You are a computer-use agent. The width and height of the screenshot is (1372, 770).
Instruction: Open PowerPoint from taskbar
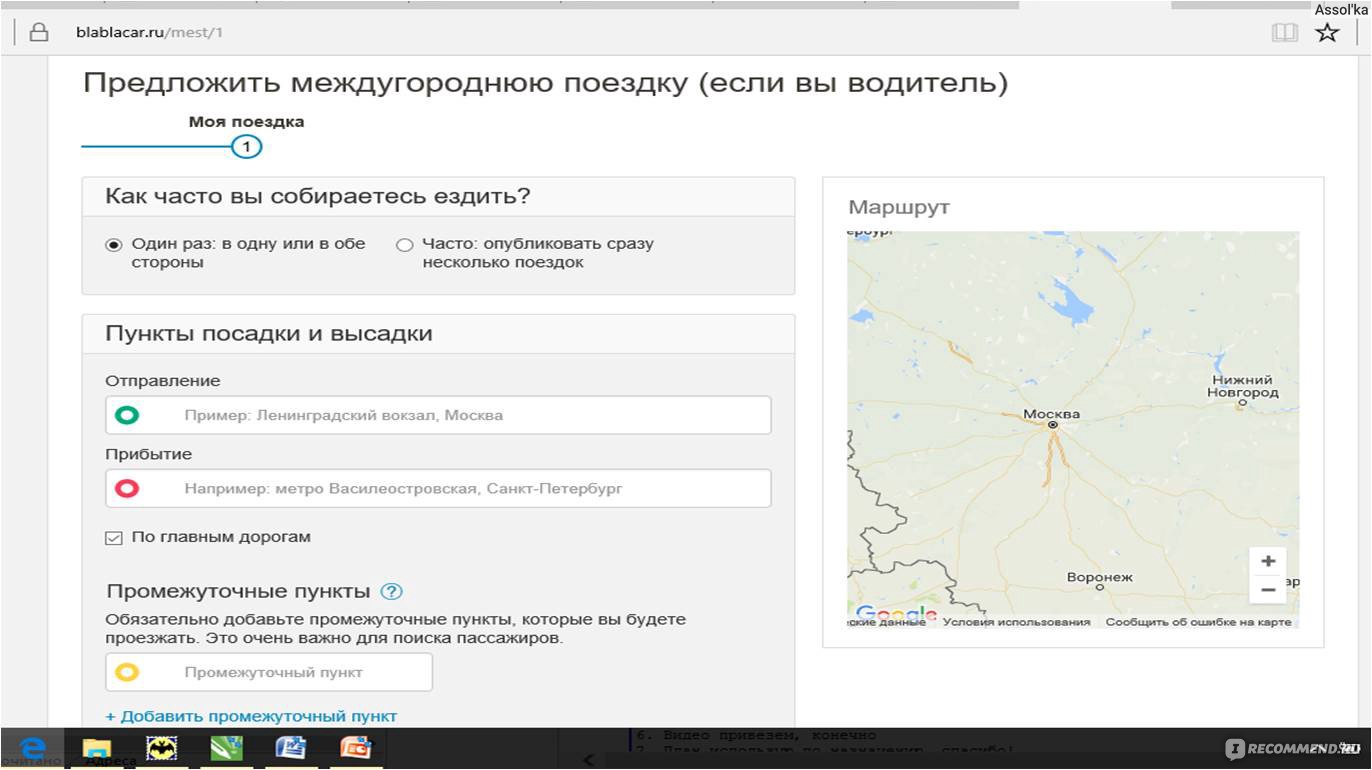coord(355,748)
